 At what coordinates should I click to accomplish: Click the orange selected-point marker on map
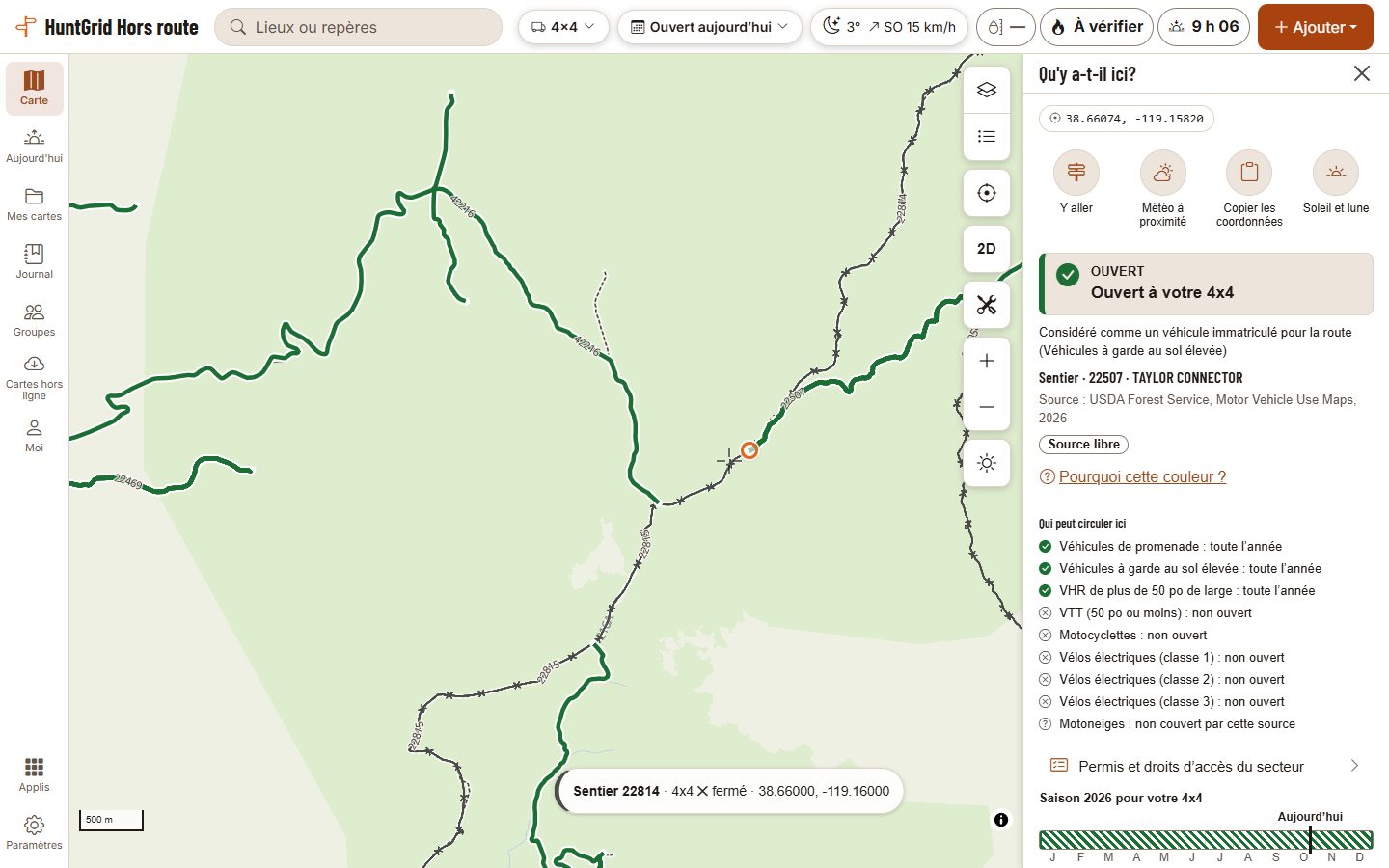(749, 449)
